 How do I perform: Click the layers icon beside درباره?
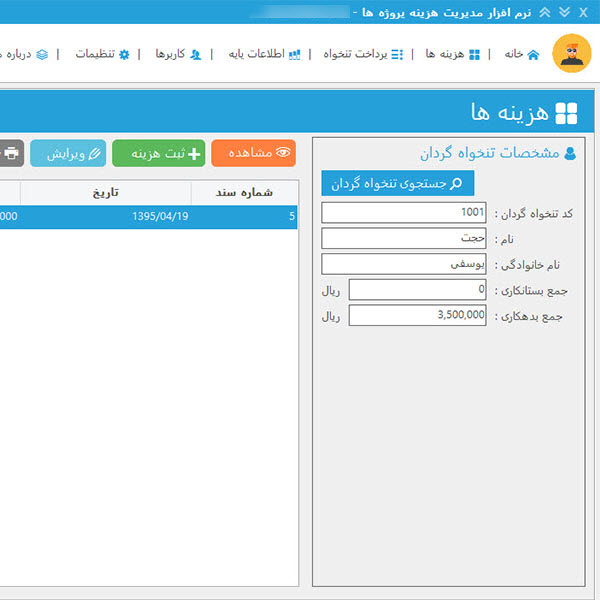pyautogui.click(x=41, y=54)
